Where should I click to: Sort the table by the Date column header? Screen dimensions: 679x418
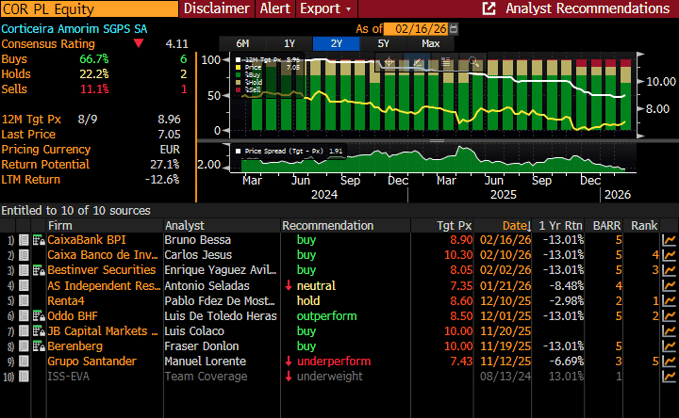coord(515,225)
